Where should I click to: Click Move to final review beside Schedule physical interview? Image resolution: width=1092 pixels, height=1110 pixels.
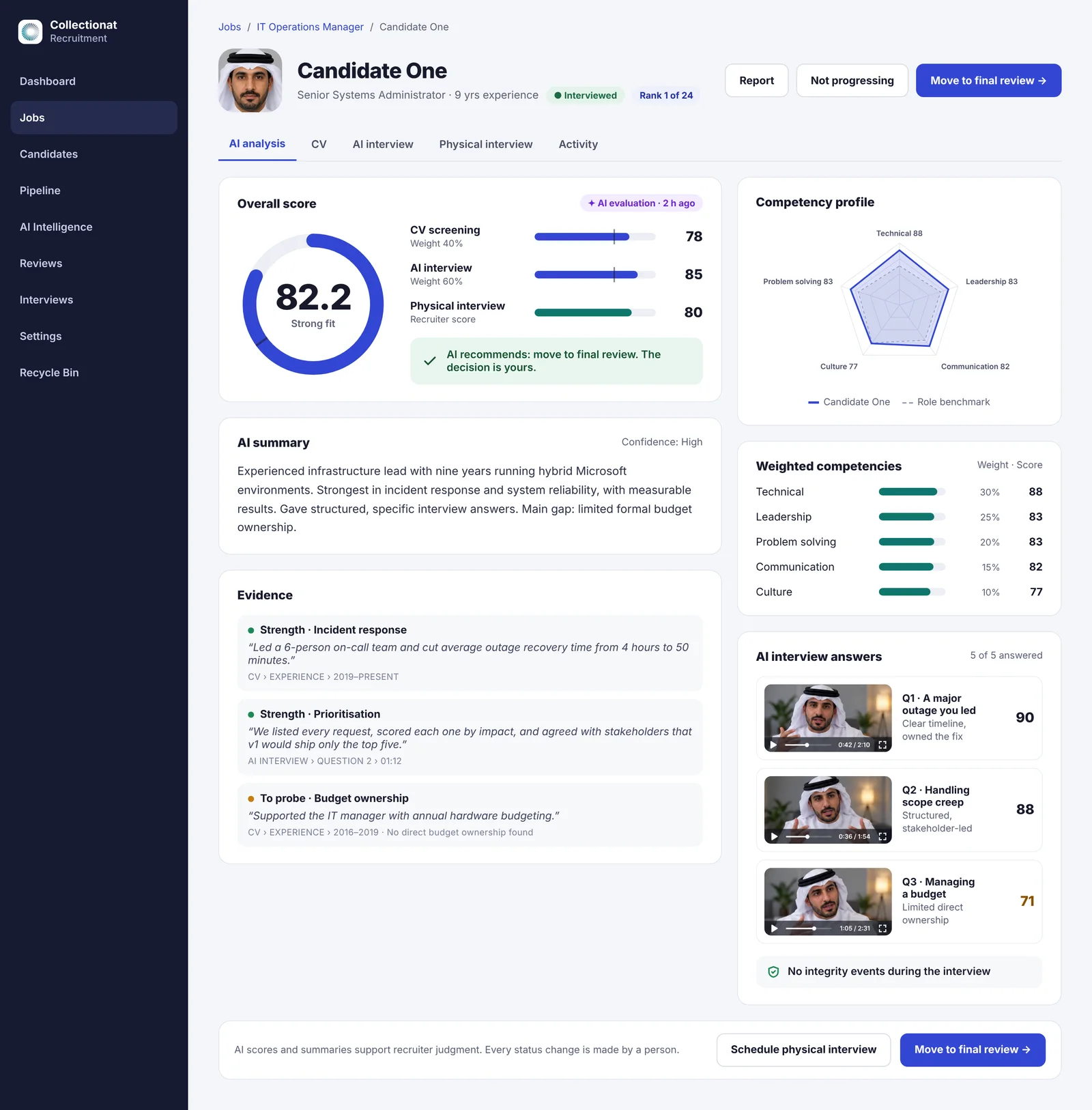pos(973,1050)
